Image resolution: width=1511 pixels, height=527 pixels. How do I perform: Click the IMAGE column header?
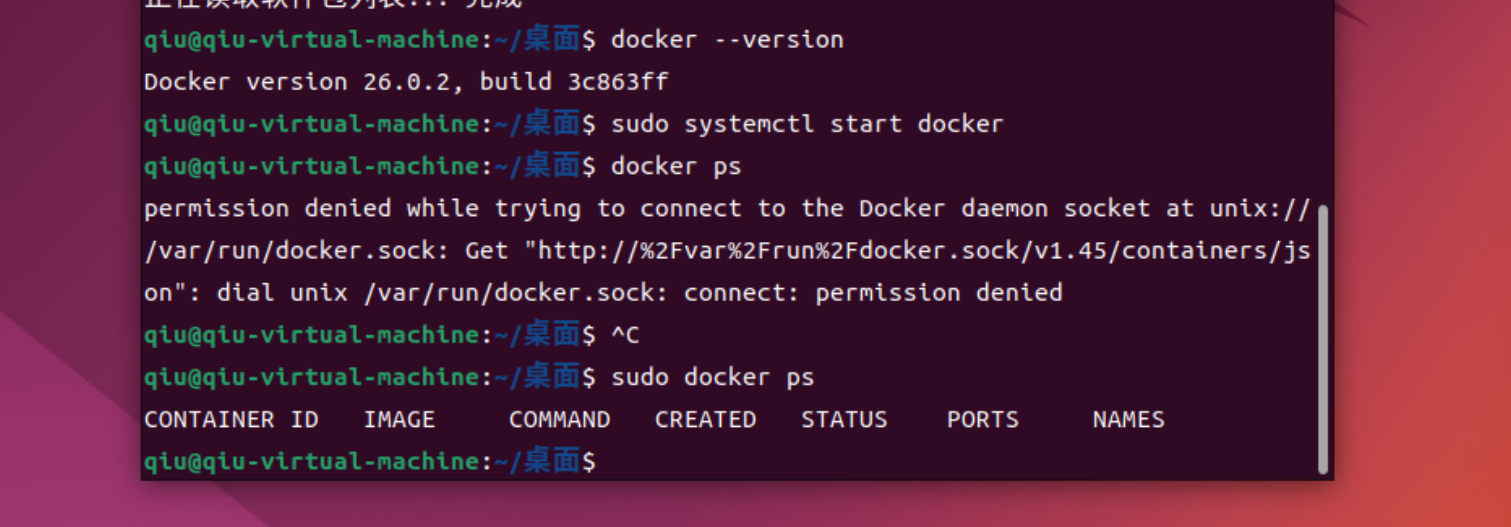399,419
